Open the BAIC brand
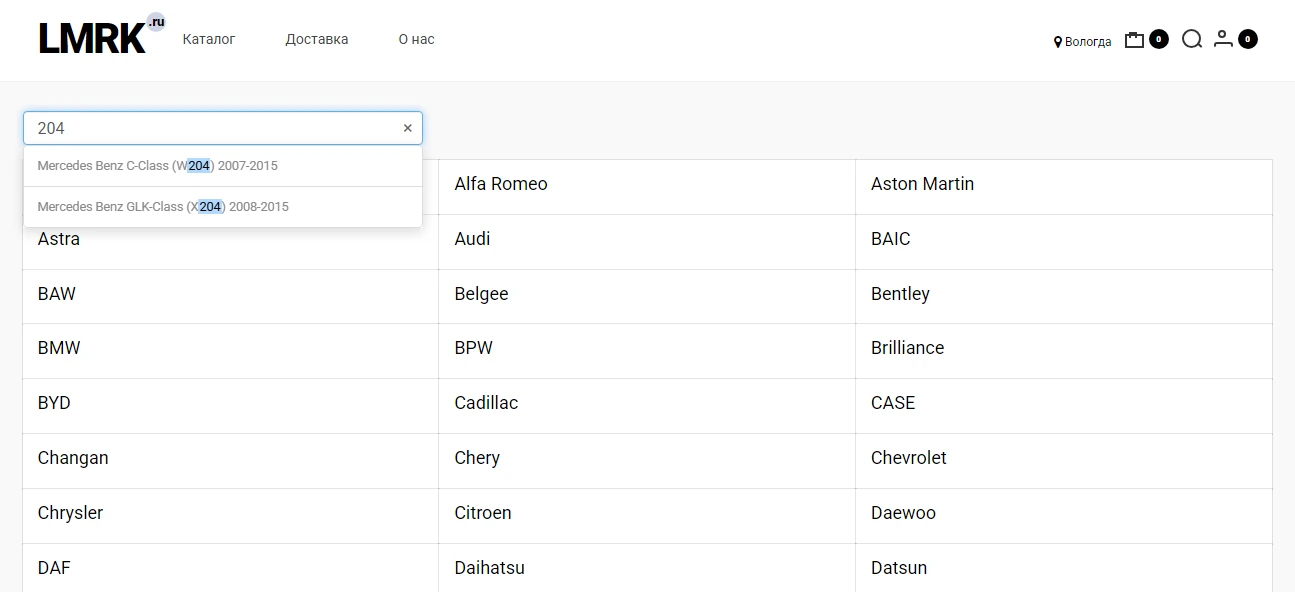Viewport: 1295px width, 592px height. (891, 239)
